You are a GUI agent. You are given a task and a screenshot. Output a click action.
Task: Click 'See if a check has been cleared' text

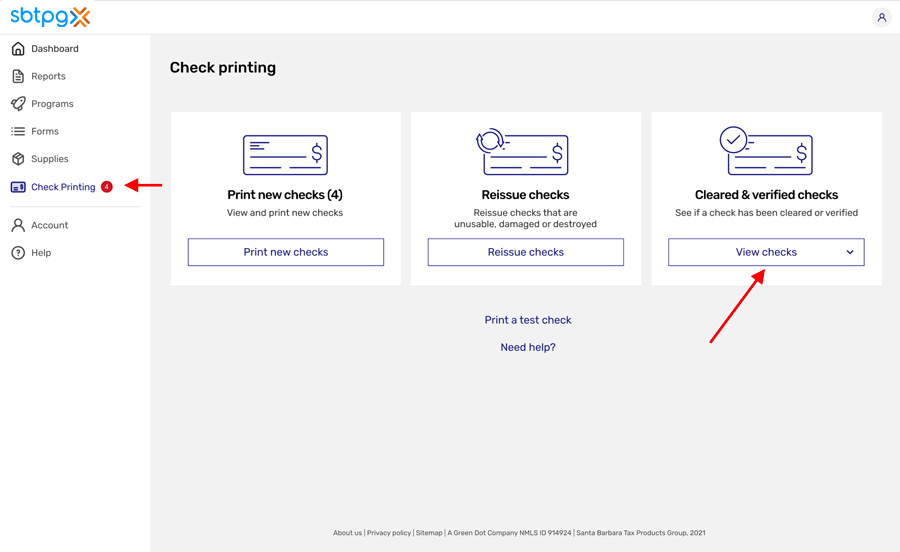pos(766,213)
